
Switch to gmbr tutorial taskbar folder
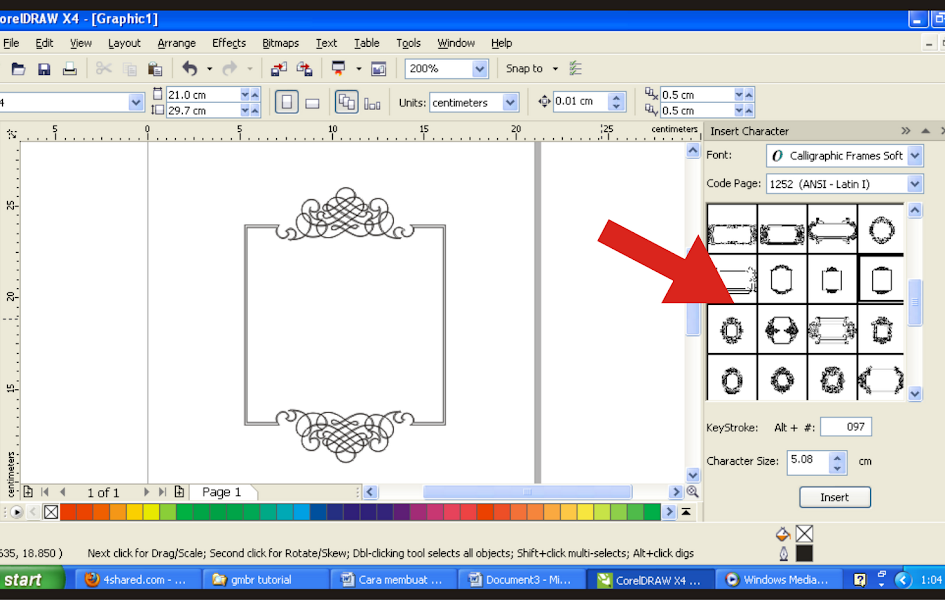pos(265,580)
